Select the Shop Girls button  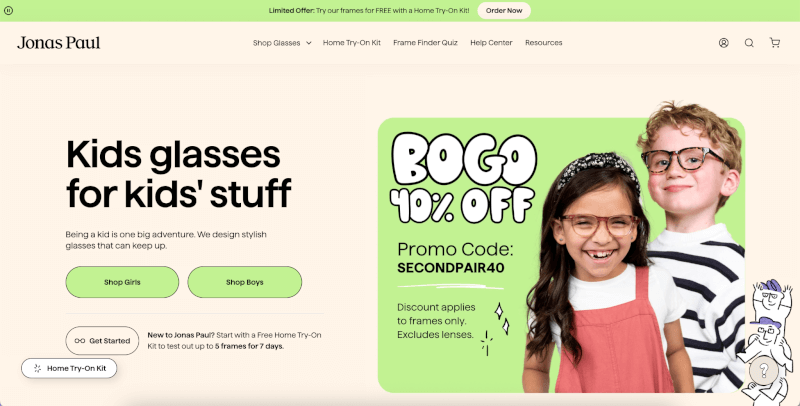pyautogui.click(x=122, y=282)
